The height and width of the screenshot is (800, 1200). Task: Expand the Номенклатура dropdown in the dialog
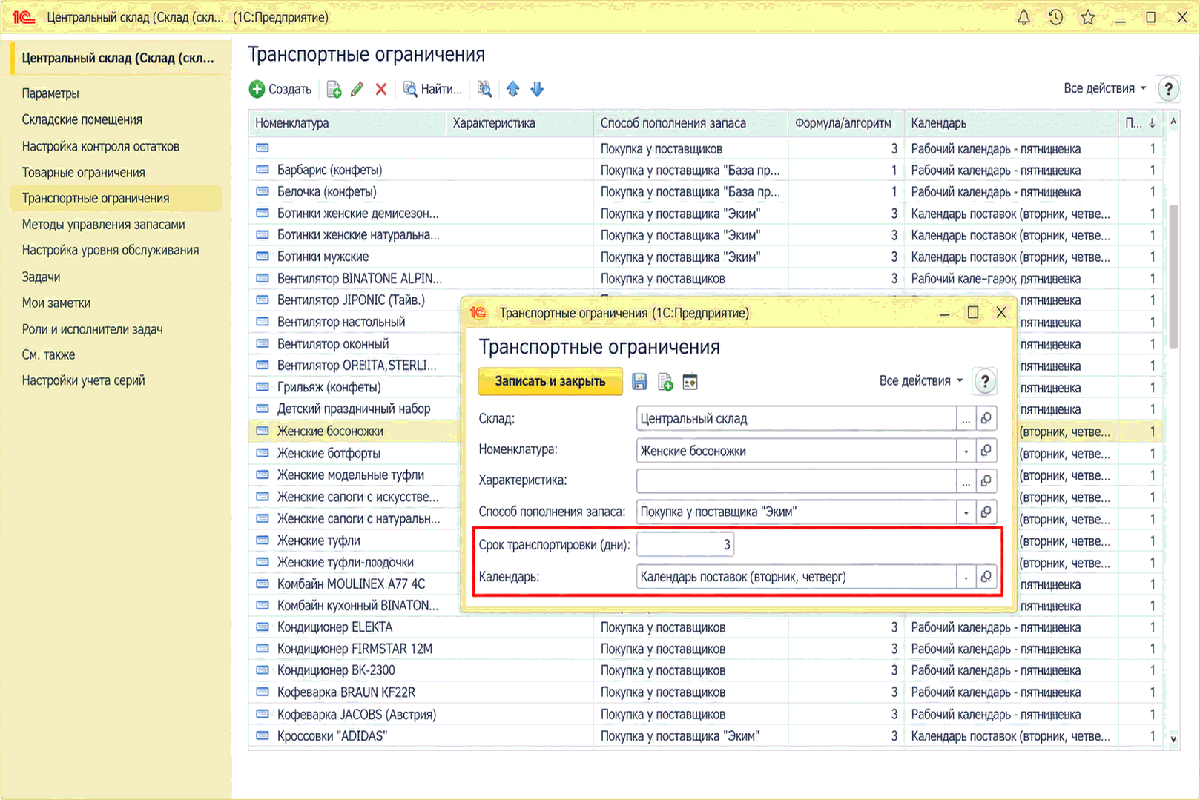coord(966,450)
